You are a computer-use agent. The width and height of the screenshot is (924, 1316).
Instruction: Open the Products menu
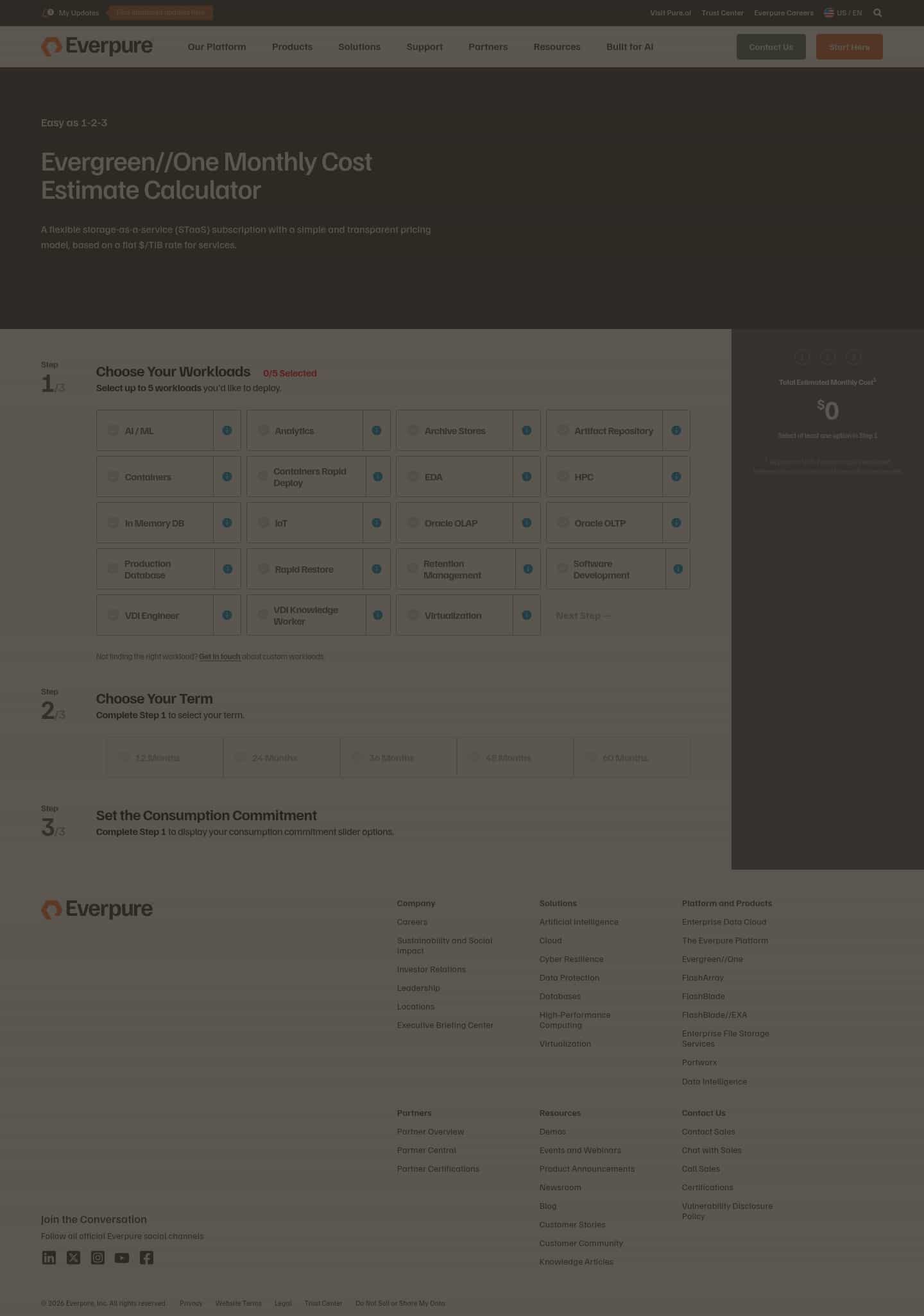click(x=292, y=47)
